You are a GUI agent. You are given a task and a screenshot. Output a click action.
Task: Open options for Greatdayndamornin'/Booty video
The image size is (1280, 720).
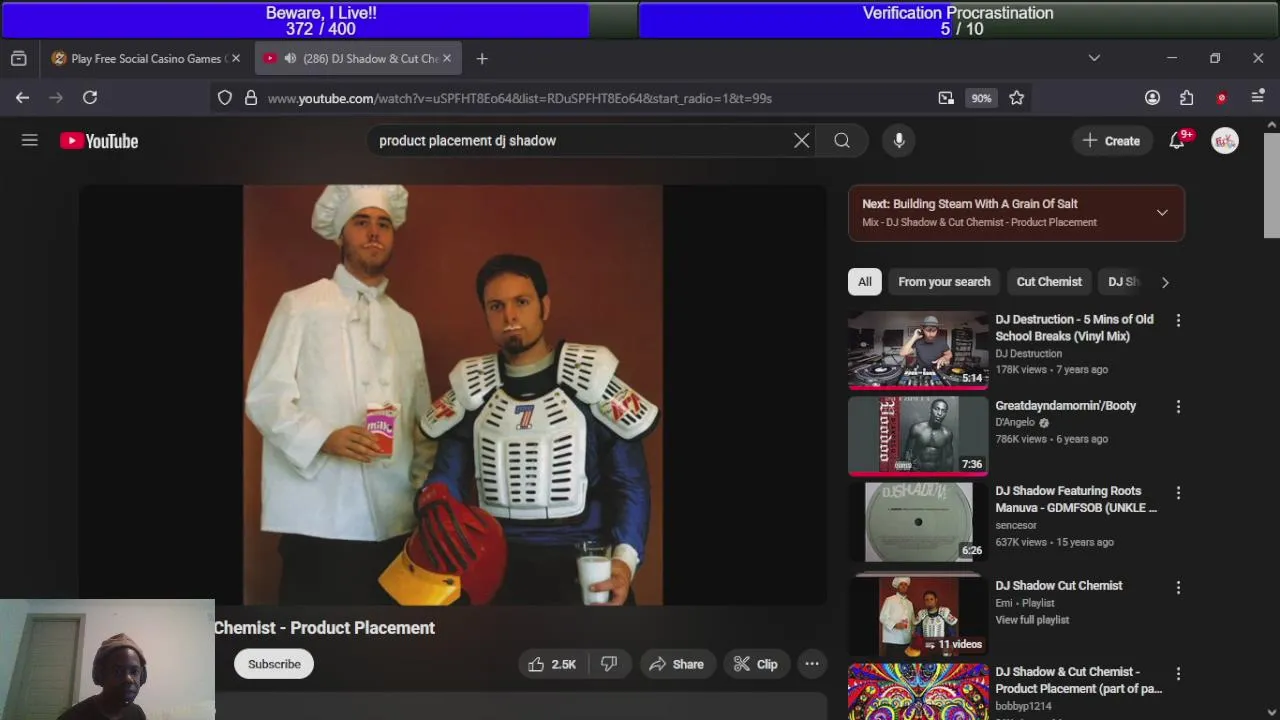click(x=1178, y=407)
